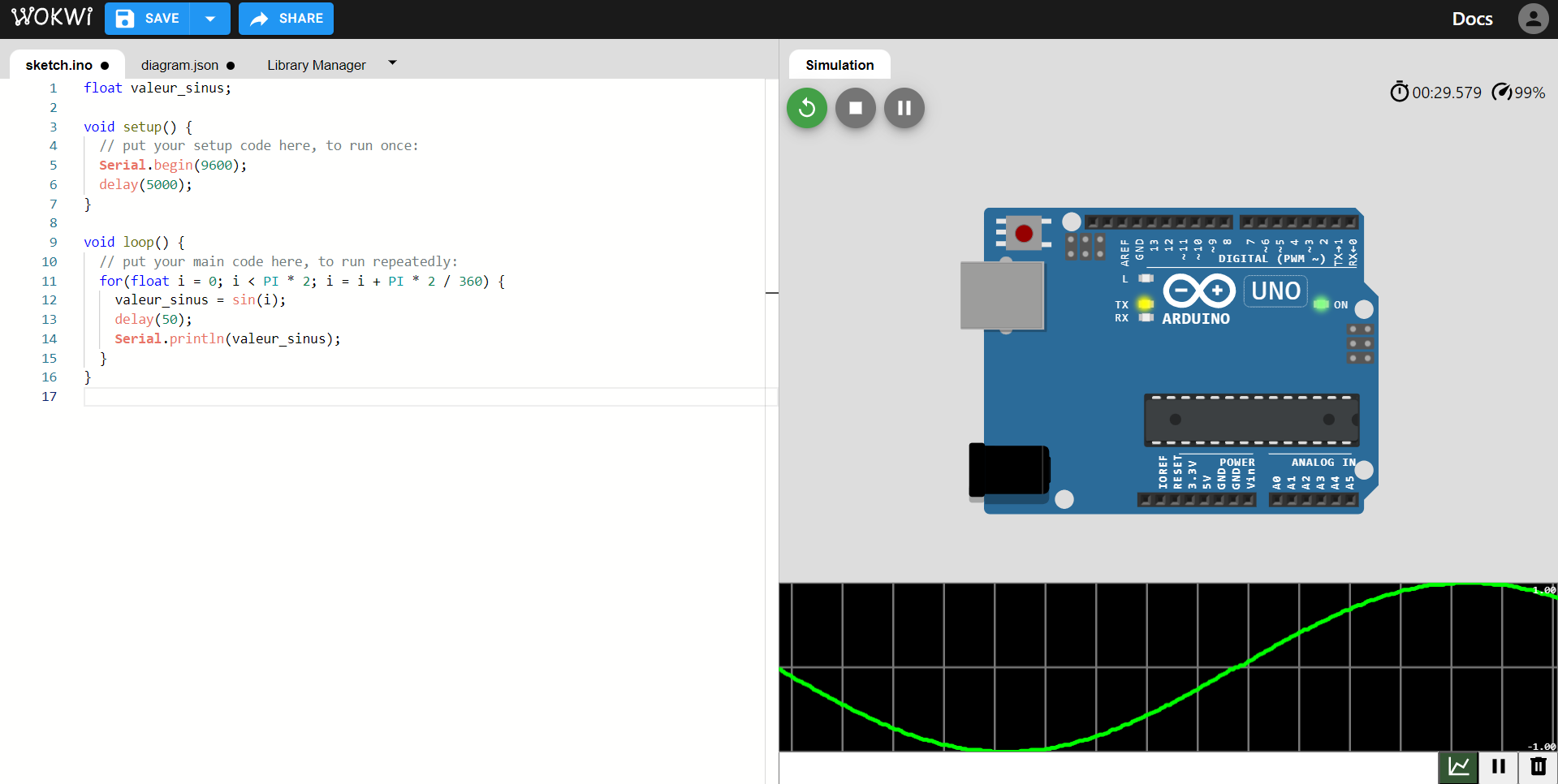Click the 99% simulation speed indicator
The image size is (1558, 784).
click(1518, 93)
